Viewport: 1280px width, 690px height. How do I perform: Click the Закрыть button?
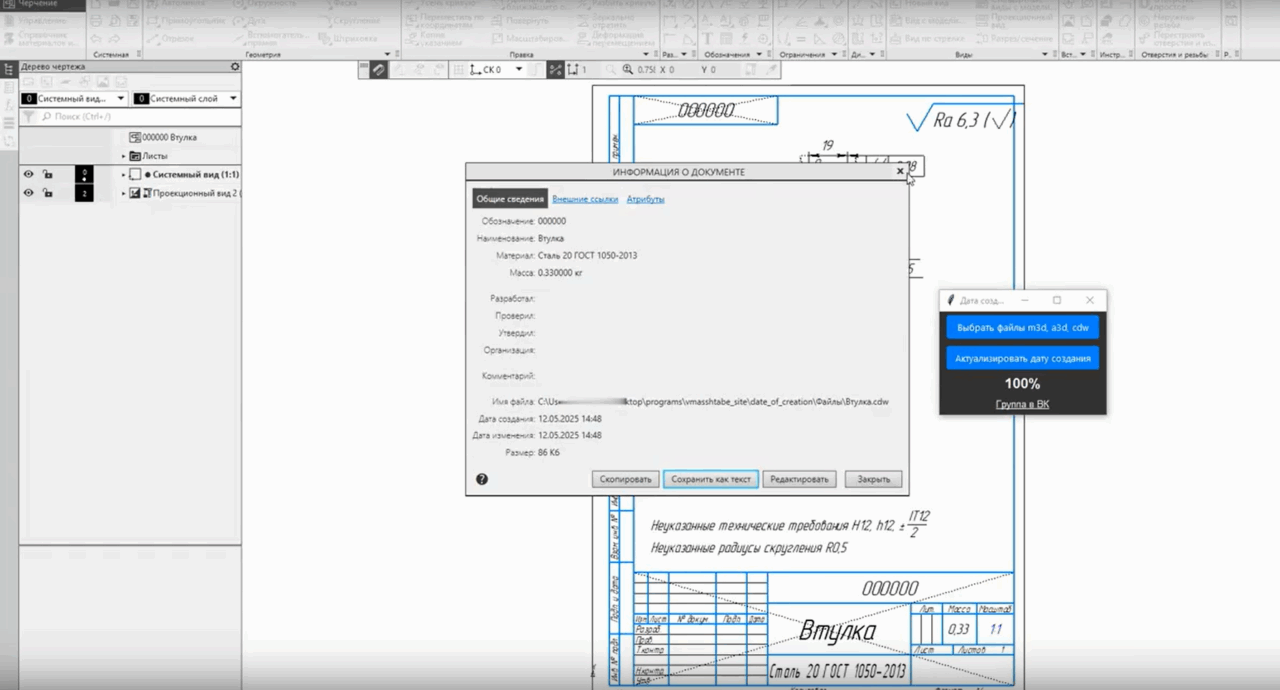pos(874,479)
